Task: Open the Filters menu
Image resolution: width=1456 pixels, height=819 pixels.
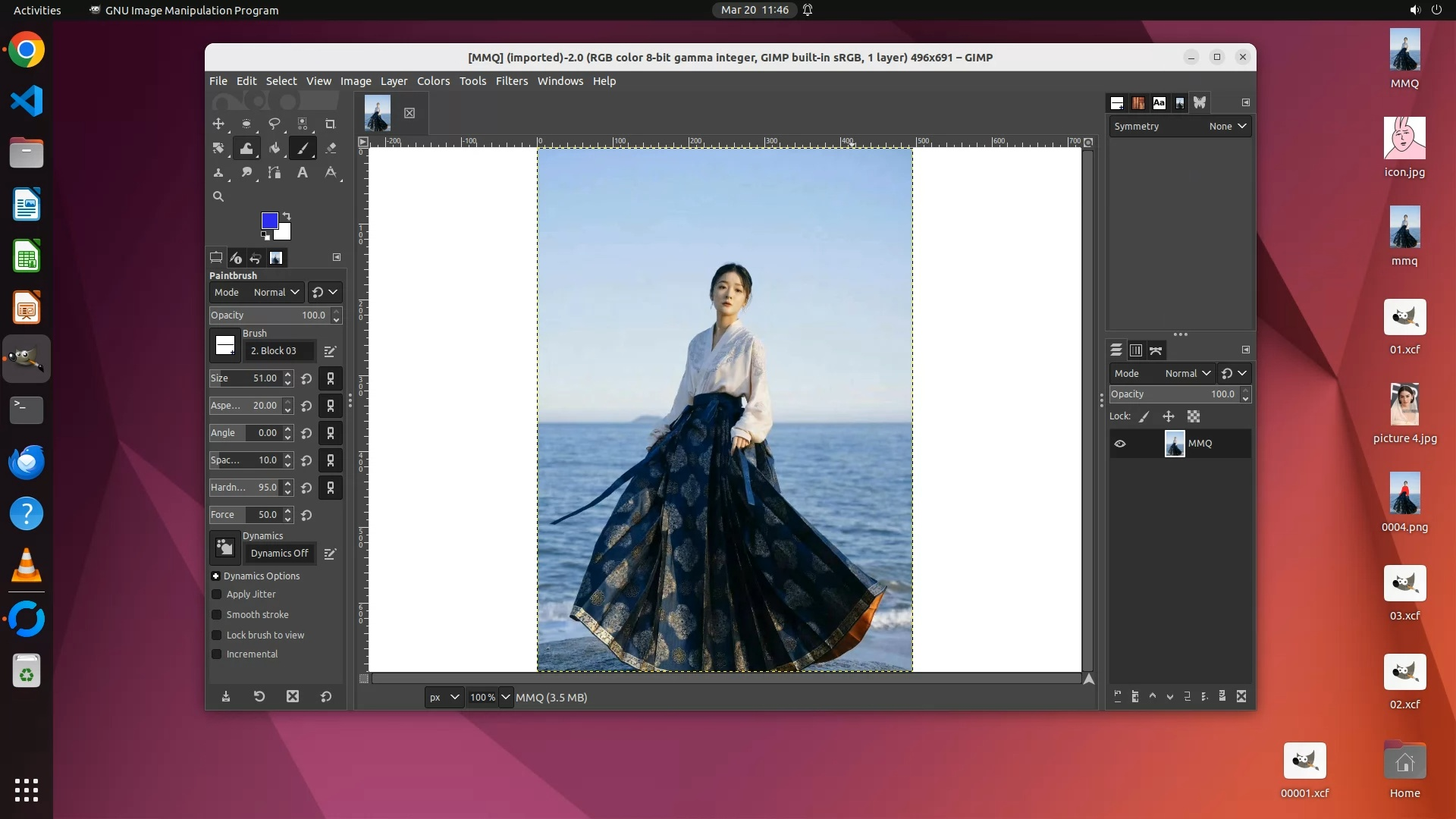Action: click(x=511, y=81)
